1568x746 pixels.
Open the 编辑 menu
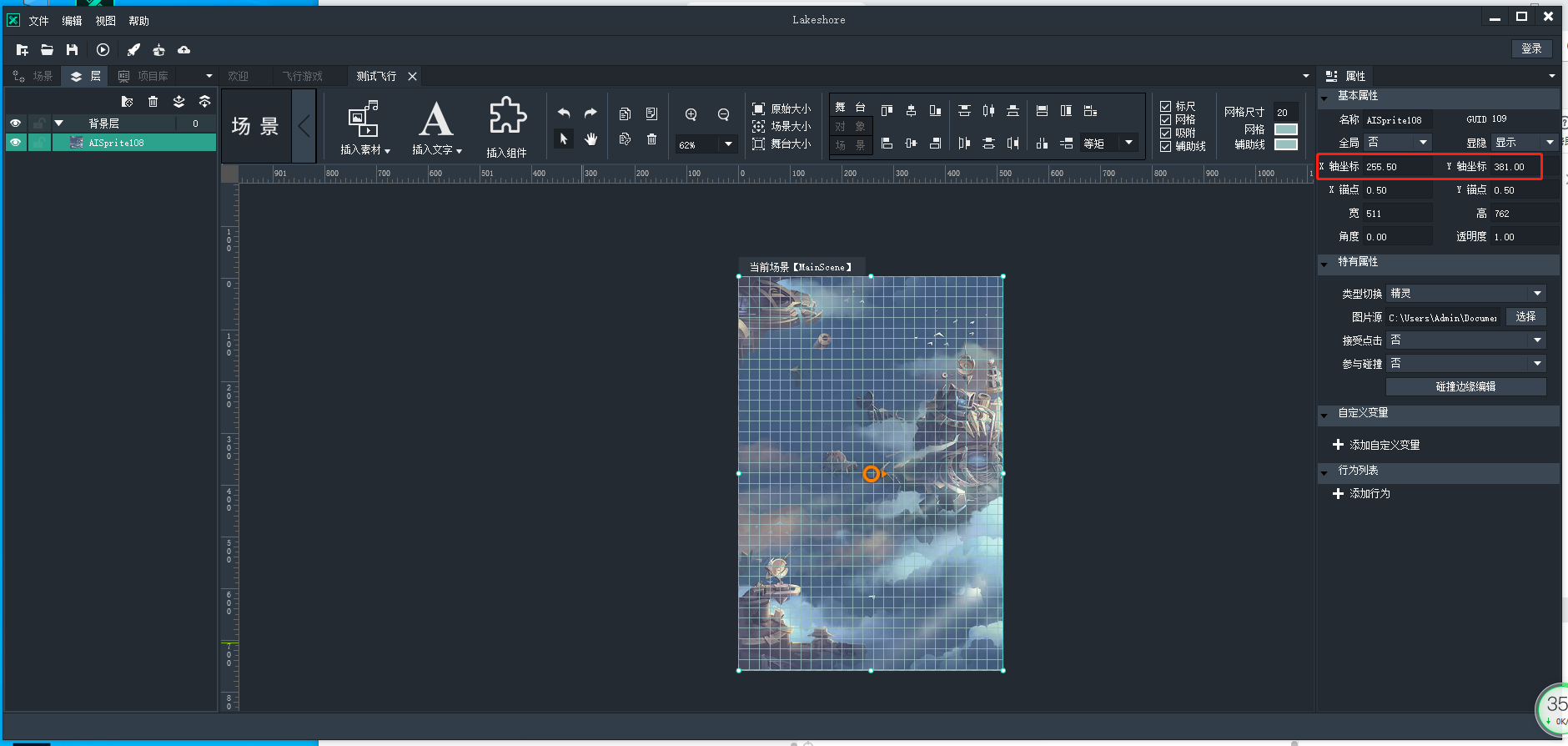pos(72,21)
